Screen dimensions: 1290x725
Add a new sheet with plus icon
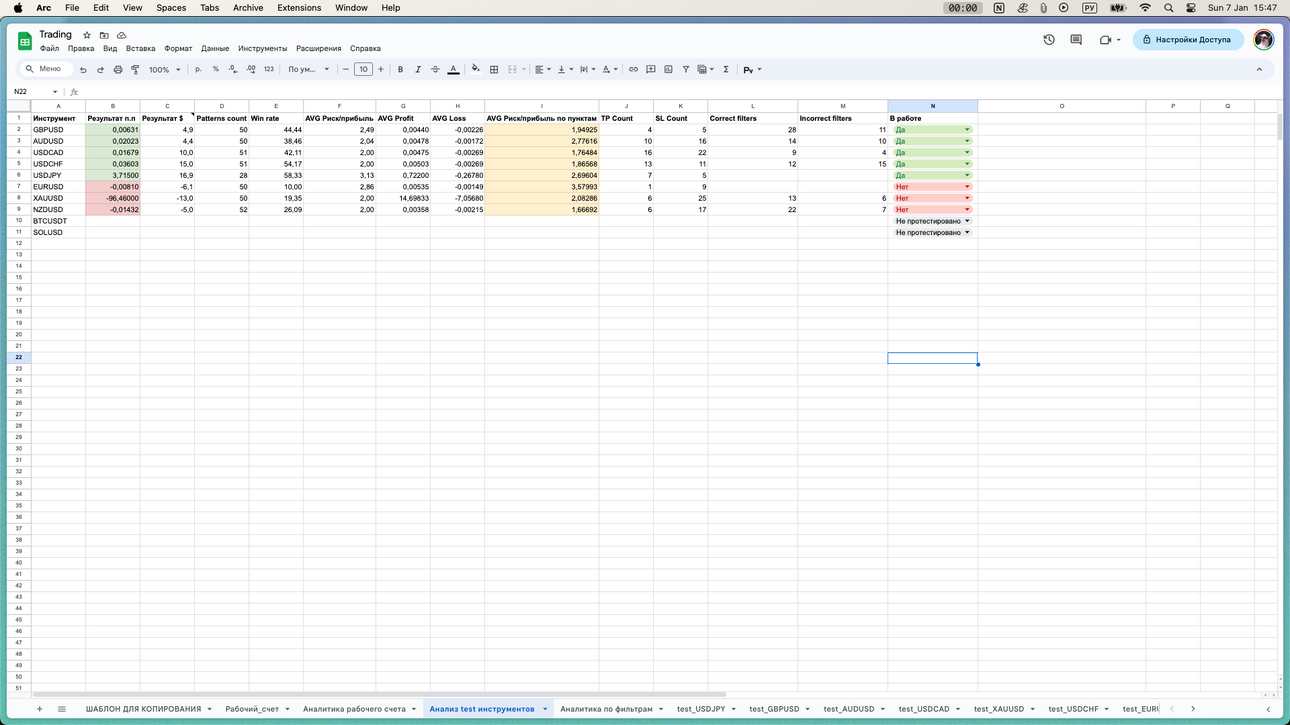[39, 709]
